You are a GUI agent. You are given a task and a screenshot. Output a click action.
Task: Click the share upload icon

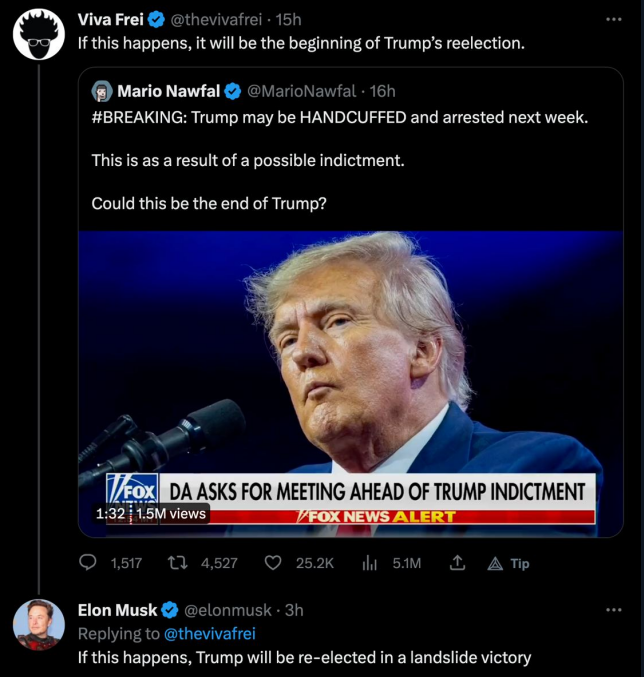click(458, 563)
